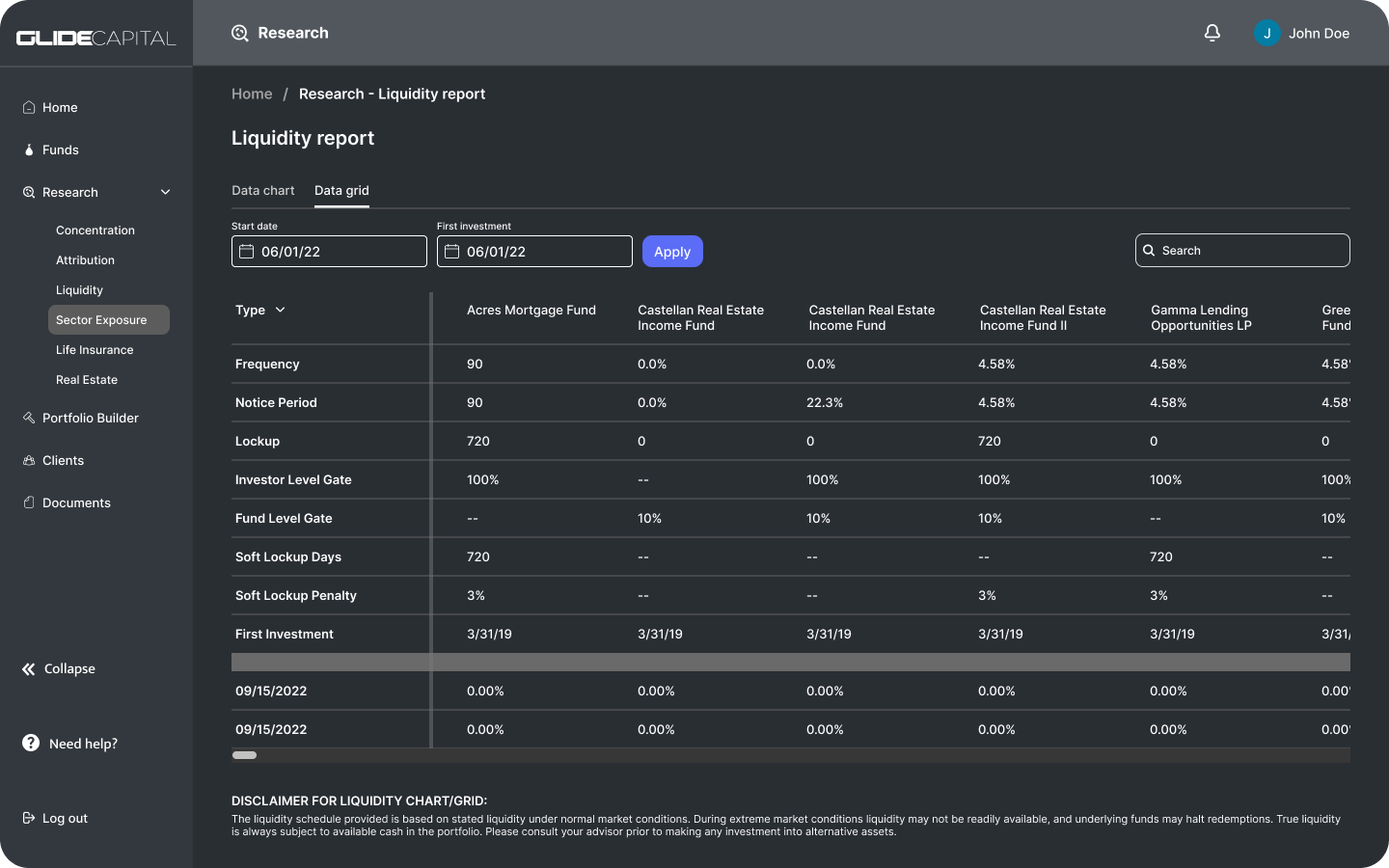Click the Funds icon in sidebar
The width and height of the screenshot is (1389, 868).
coord(29,149)
